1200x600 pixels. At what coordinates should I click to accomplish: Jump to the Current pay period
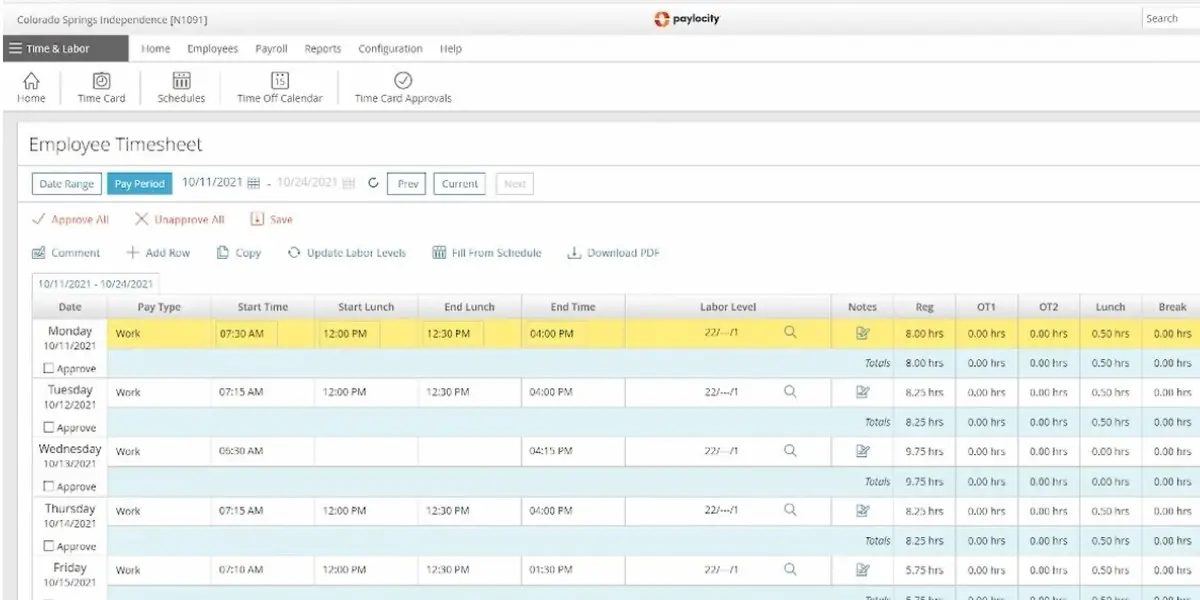tap(460, 184)
